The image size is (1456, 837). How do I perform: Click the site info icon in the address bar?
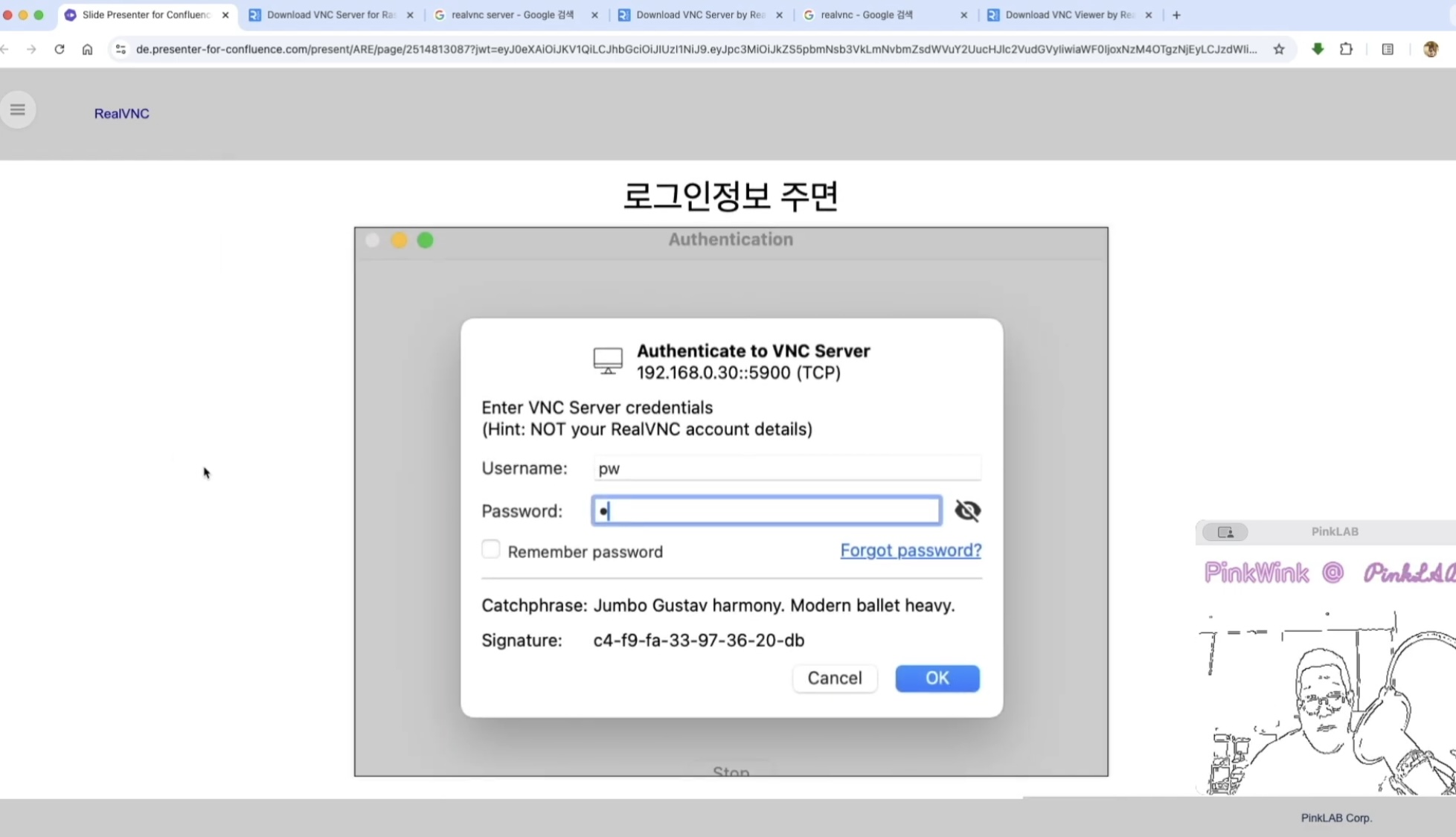click(120, 49)
